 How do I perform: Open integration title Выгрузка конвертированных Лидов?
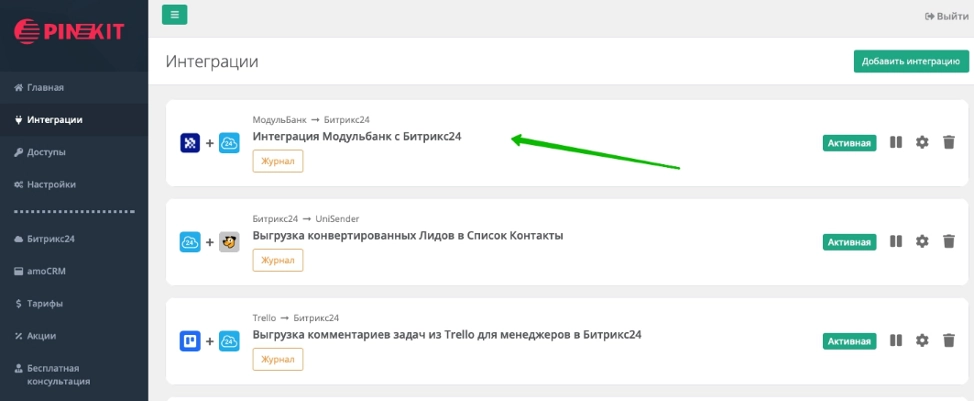tap(407, 235)
